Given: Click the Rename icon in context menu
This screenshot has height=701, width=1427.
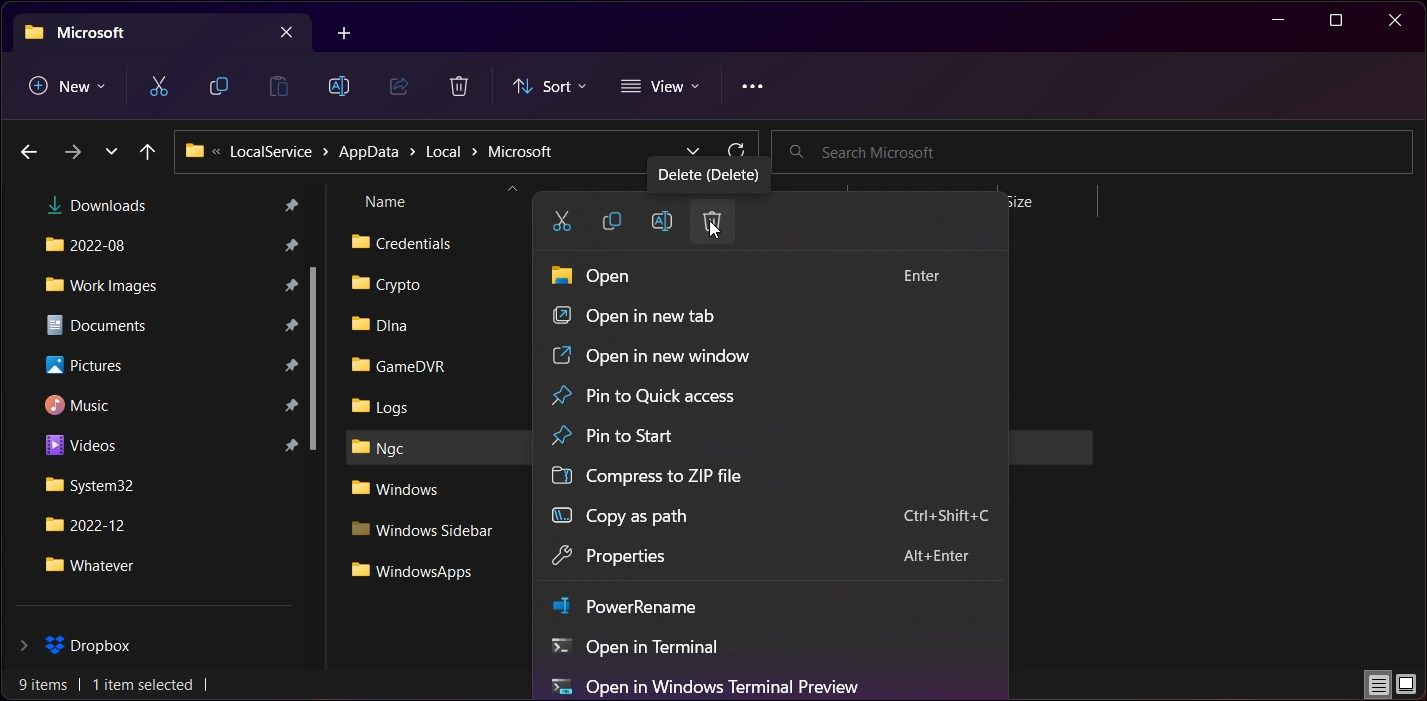Looking at the screenshot, I should point(662,222).
